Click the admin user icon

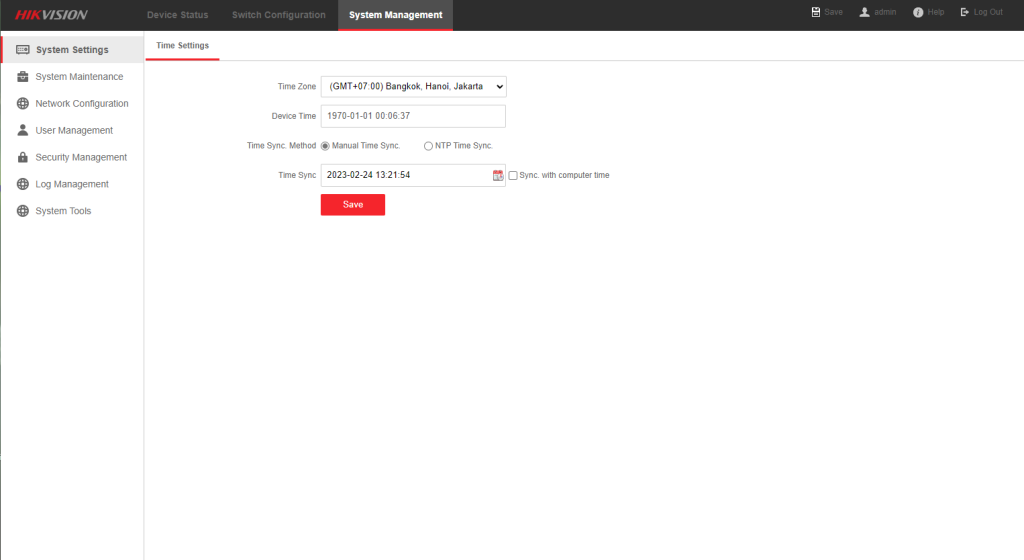[865, 12]
